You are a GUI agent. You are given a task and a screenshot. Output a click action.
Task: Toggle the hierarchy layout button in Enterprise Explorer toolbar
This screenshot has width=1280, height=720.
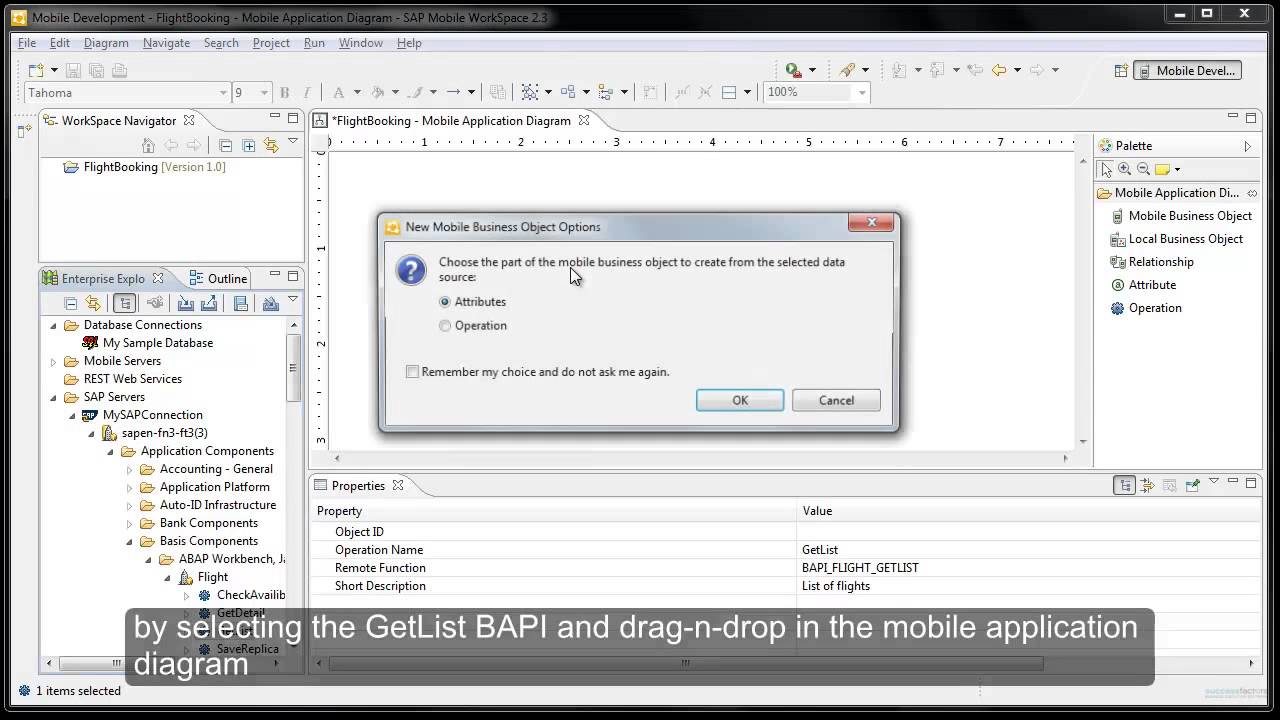tap(124, 303)
